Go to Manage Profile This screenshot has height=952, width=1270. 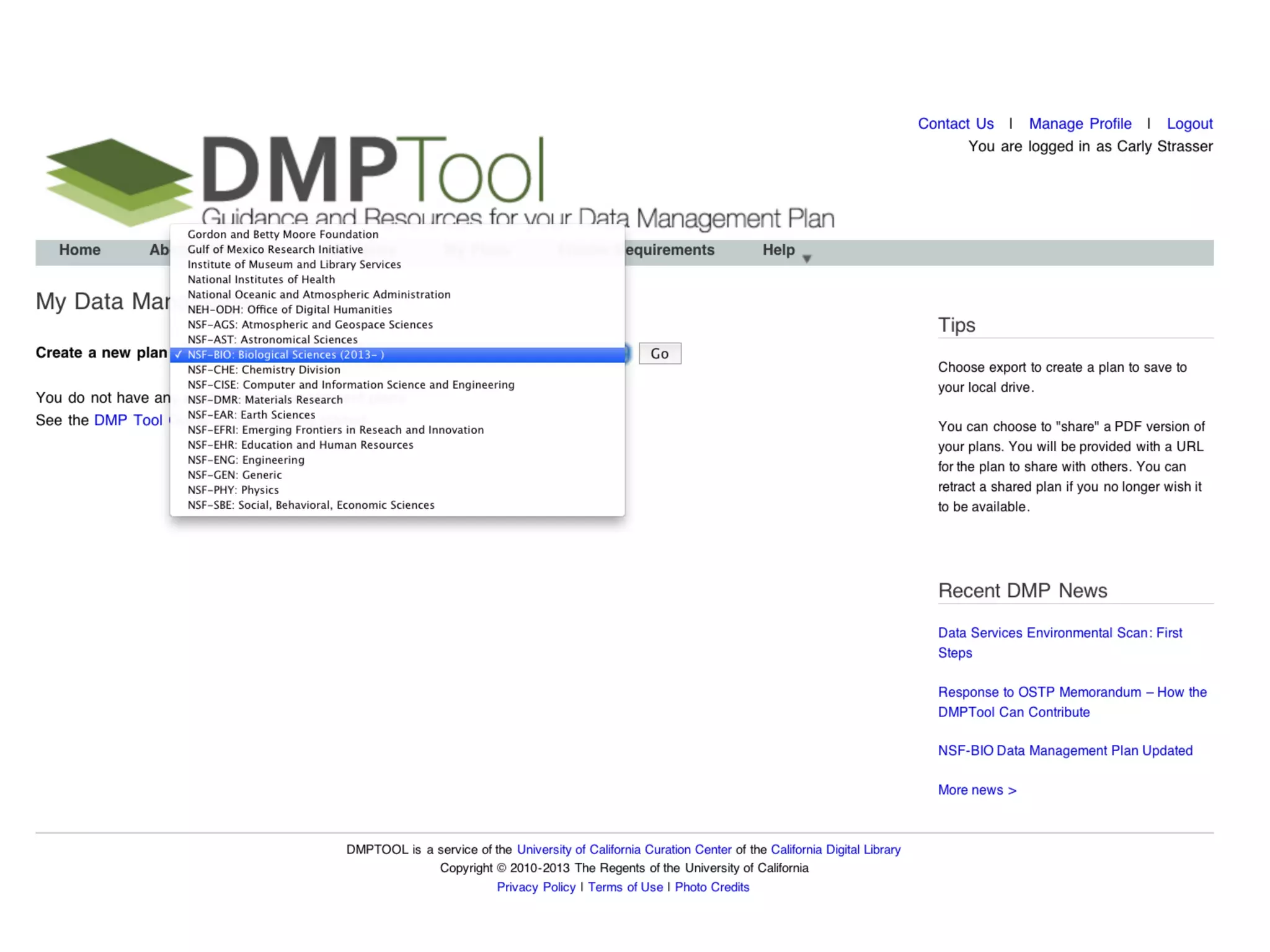click(x=1080, y=124)
